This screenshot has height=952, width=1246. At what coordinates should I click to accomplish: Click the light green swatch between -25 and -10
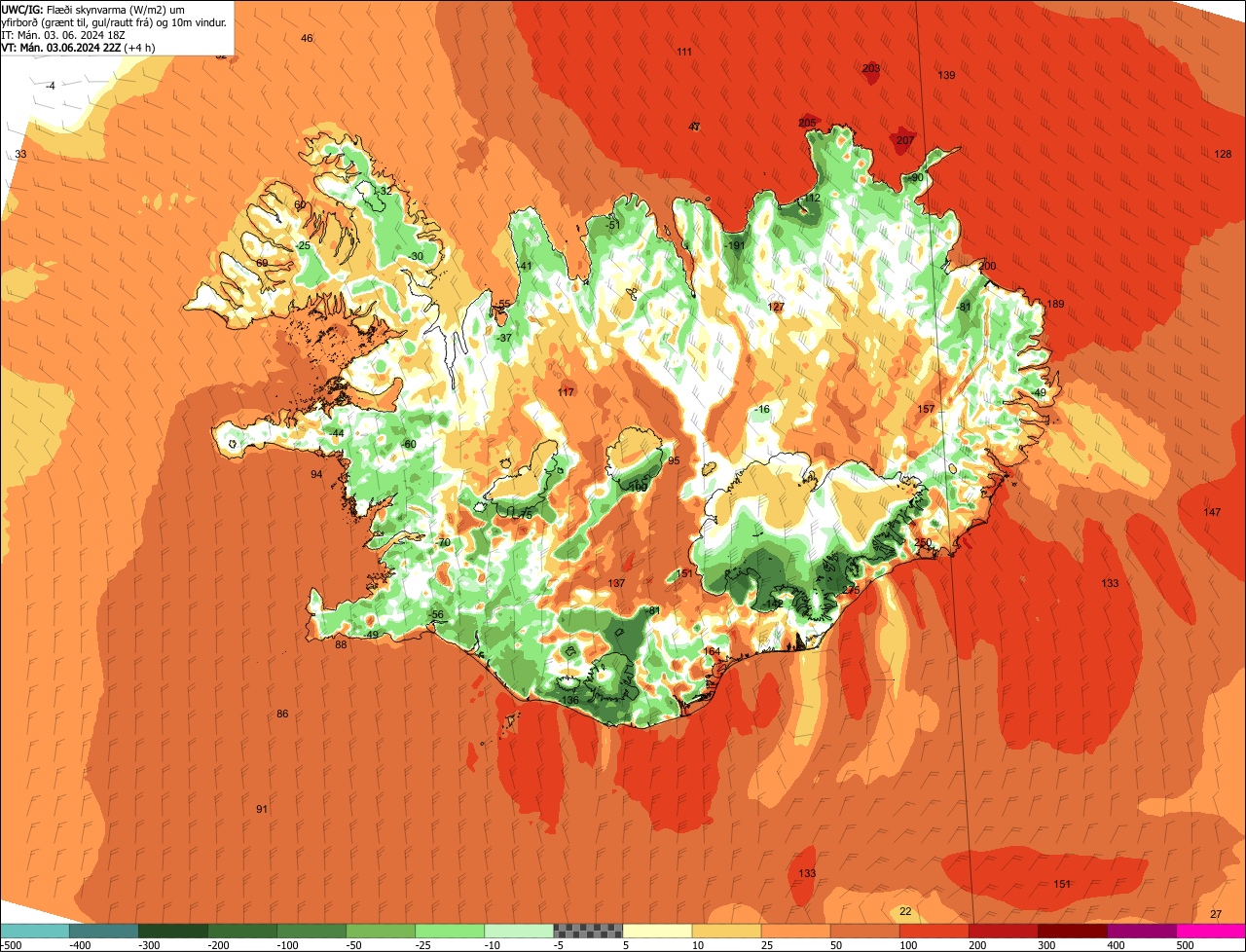[449, 931]
